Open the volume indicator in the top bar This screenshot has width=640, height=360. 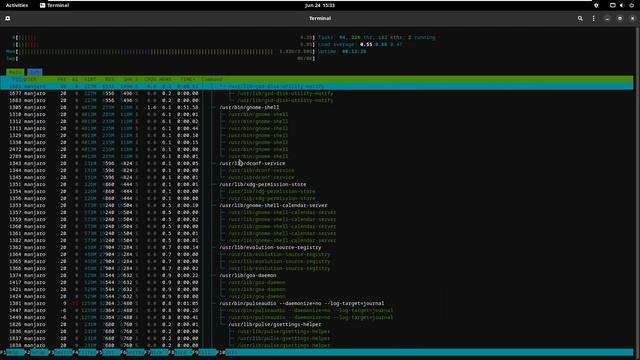pos(622,5)
